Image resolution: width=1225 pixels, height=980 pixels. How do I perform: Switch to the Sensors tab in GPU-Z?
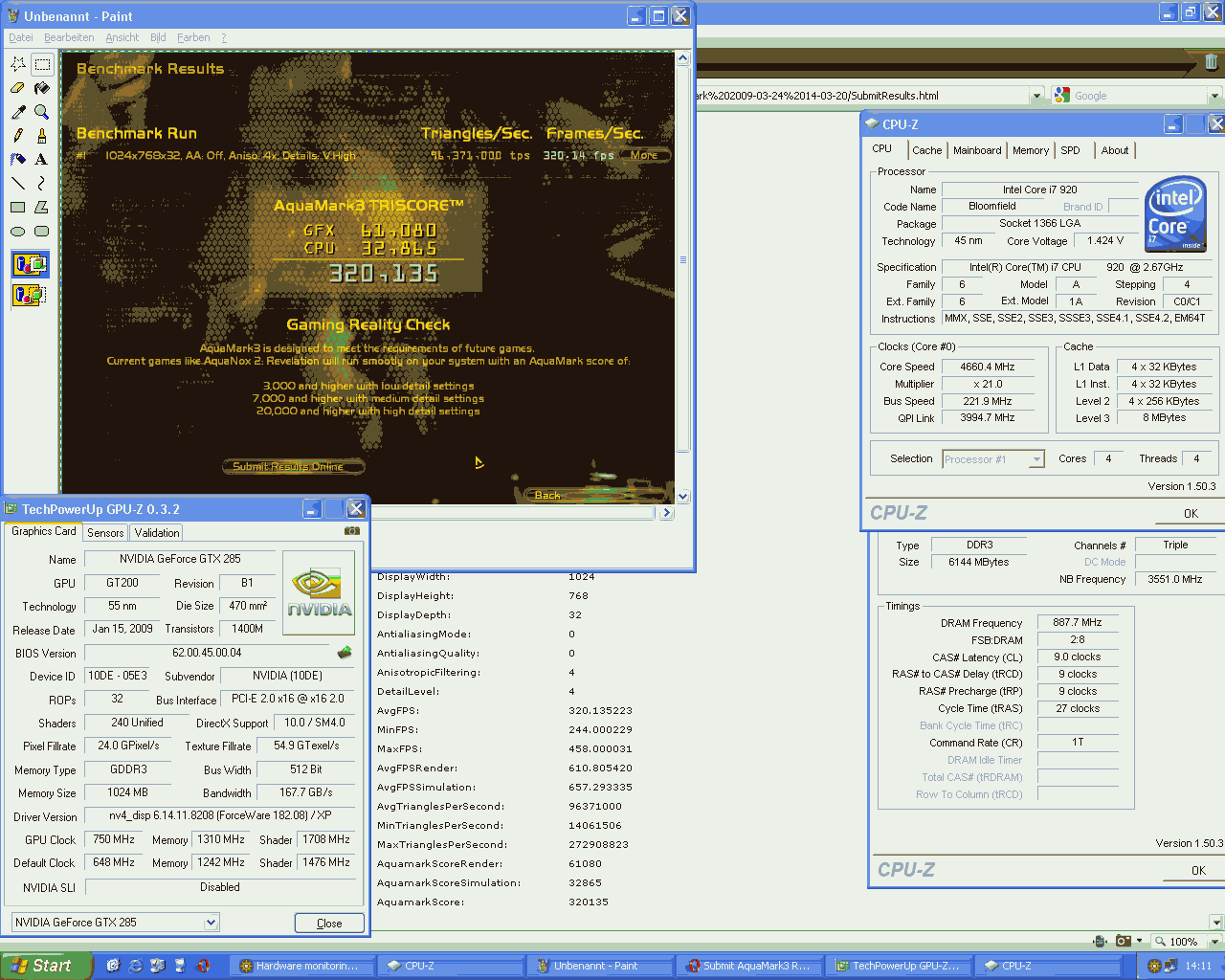[105, 533]
